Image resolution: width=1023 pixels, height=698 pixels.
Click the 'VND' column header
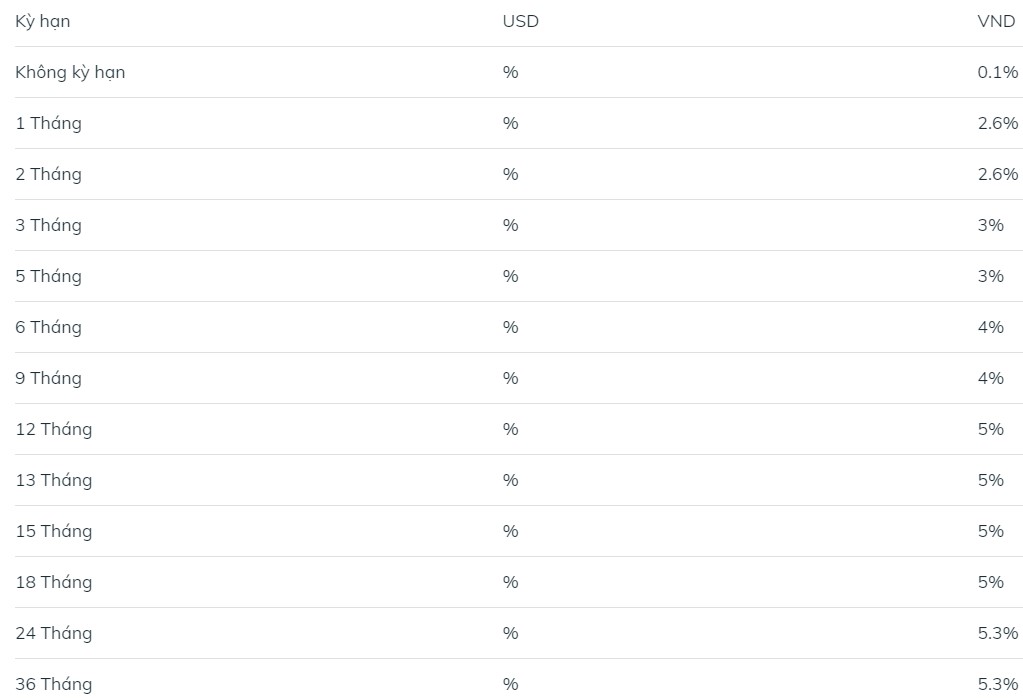click(996, 21)
